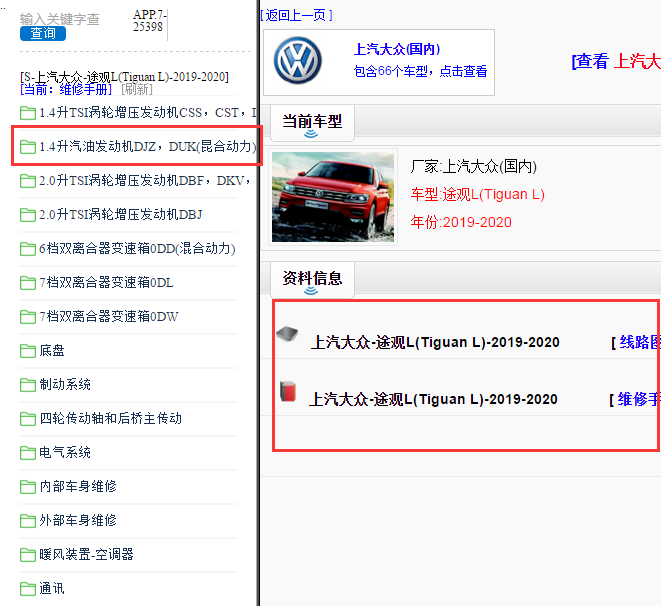Screen dimensions: 661x606
Task: Open folder icon for 底盘
Action: click(28, 351)
